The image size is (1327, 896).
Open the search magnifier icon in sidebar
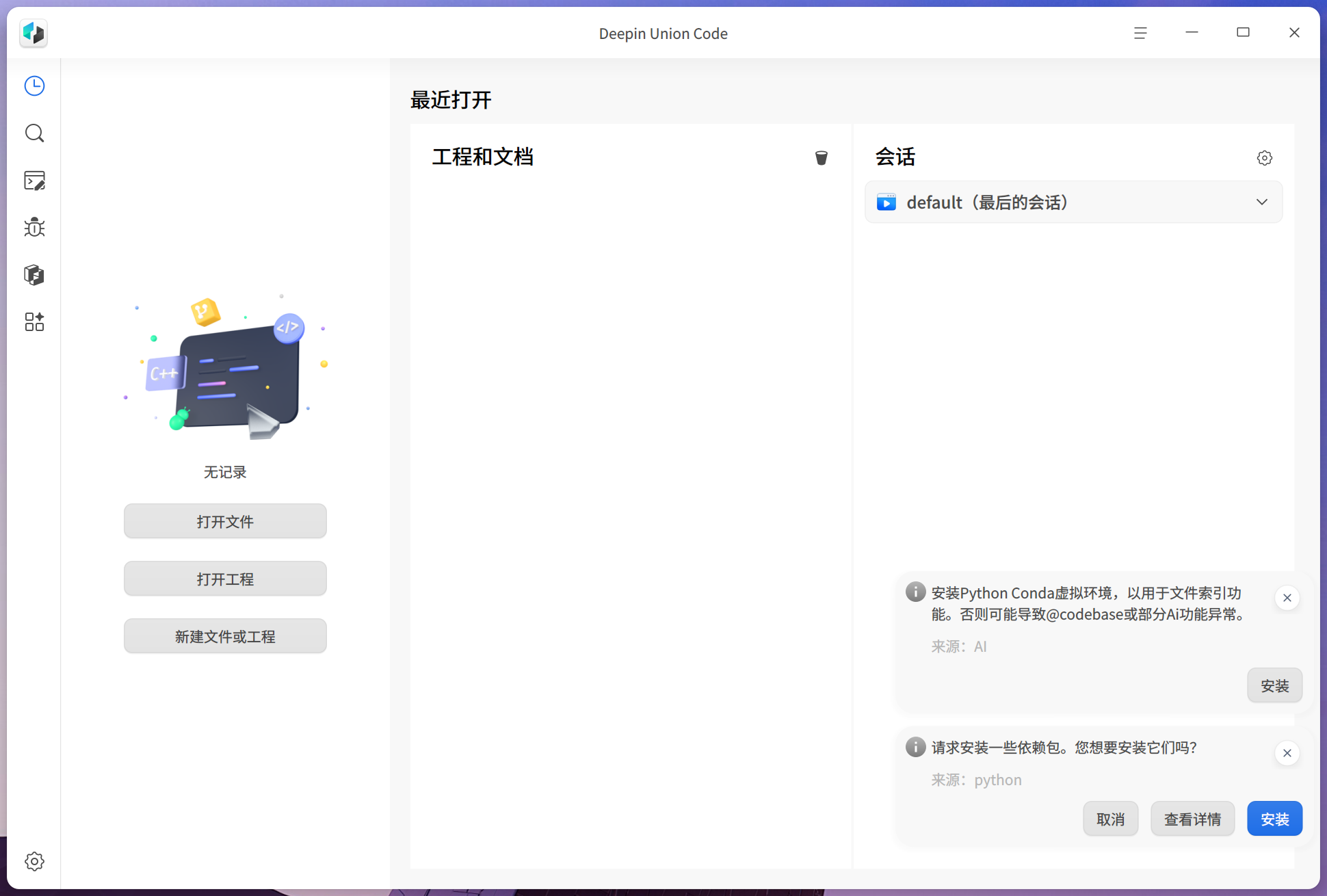[34, 133]
